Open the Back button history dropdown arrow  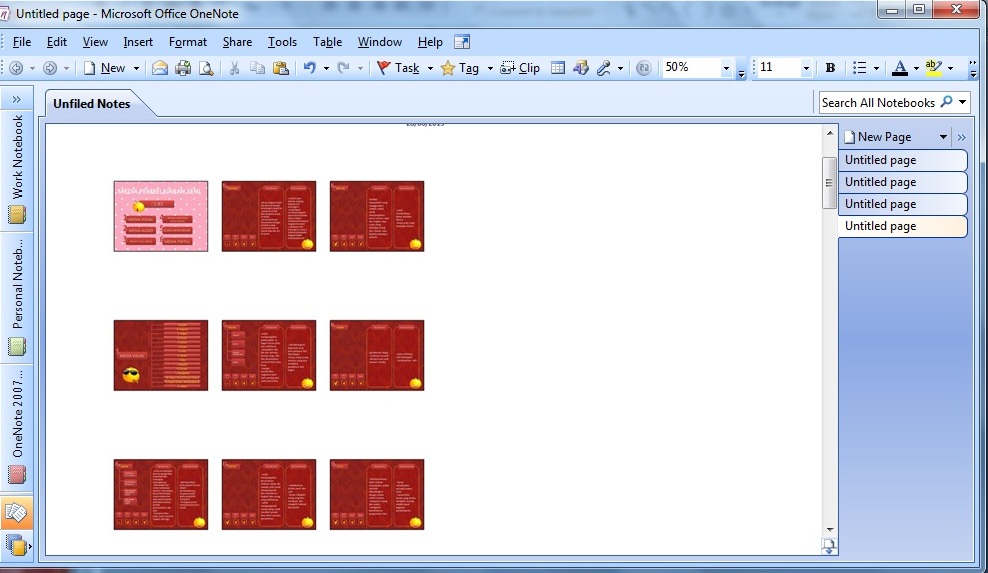pyautogui.click(x=32, y=68)
